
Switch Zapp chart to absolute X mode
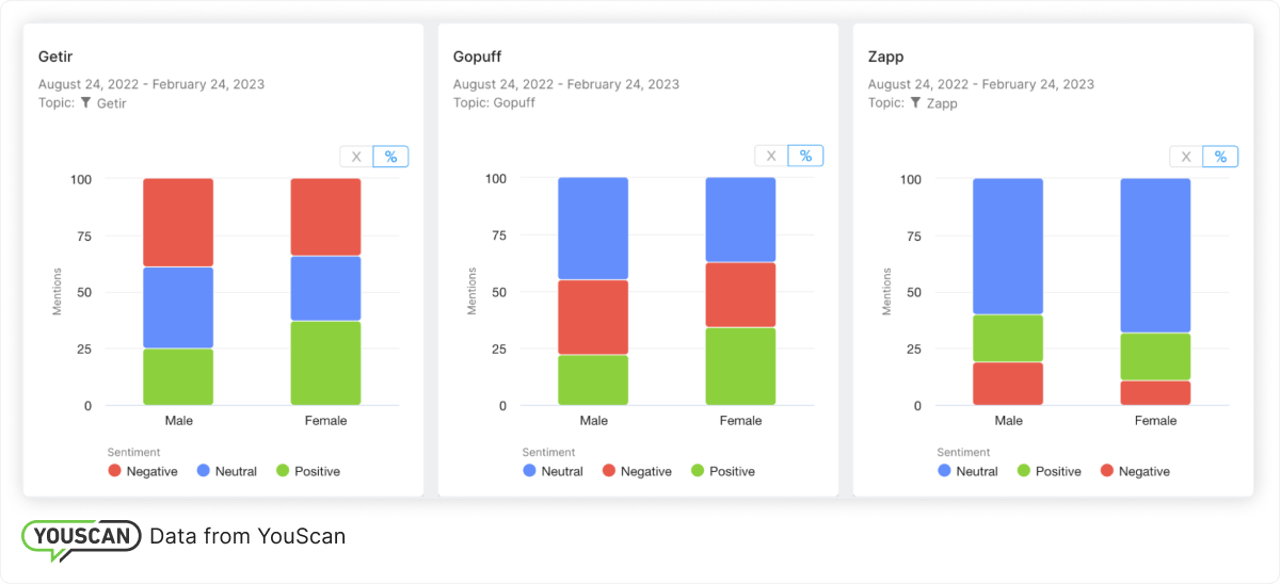(x=1186, y=157)
